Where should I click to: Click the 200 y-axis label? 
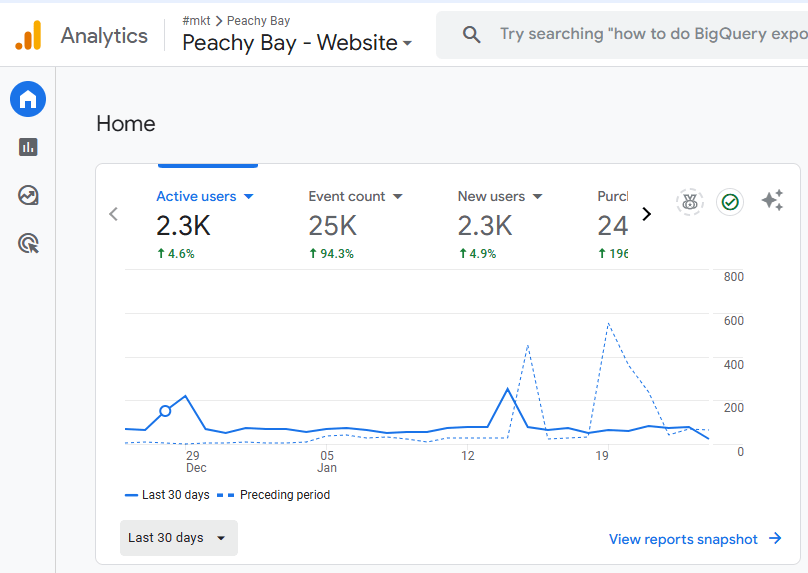(733, 408)
